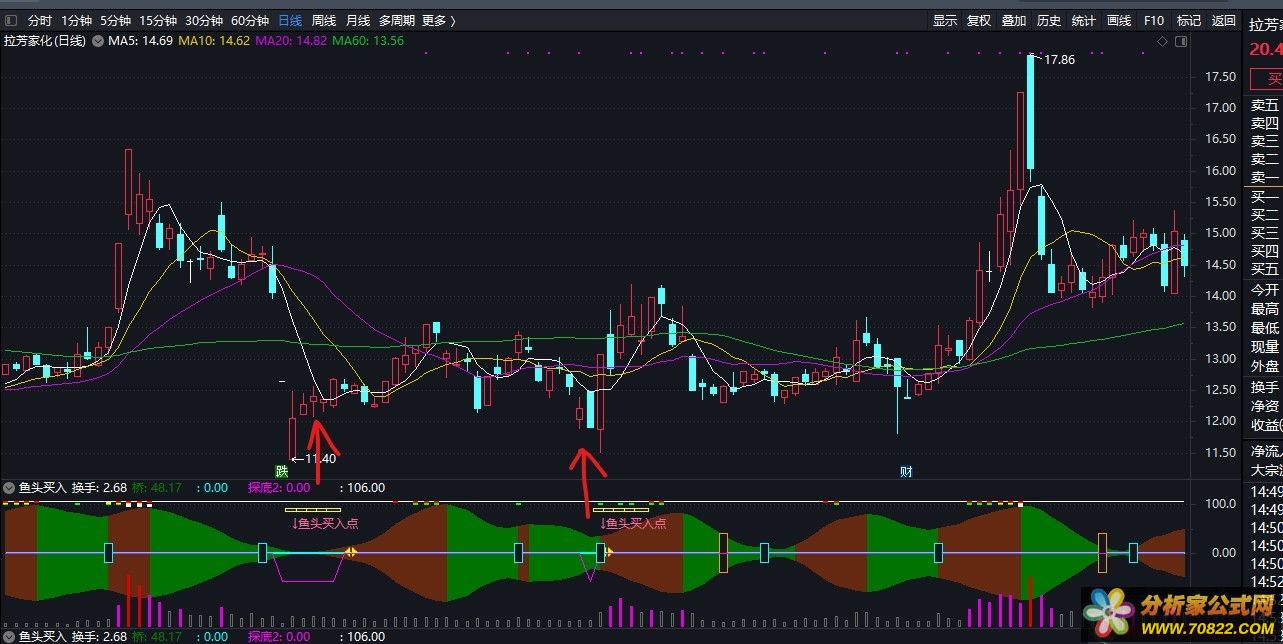Click the 标记 mark button
This screenshot has width=1283, height=644.
point(1189,20)
